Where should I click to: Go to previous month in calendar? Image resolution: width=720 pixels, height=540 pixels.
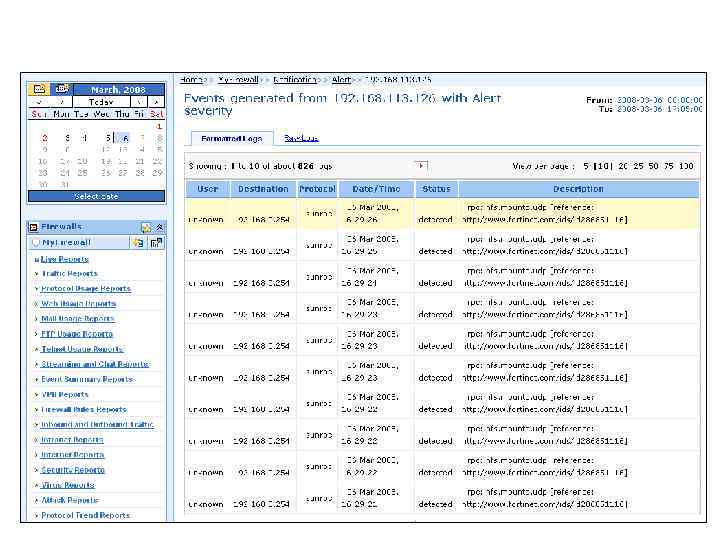click(x=62, y=101)
